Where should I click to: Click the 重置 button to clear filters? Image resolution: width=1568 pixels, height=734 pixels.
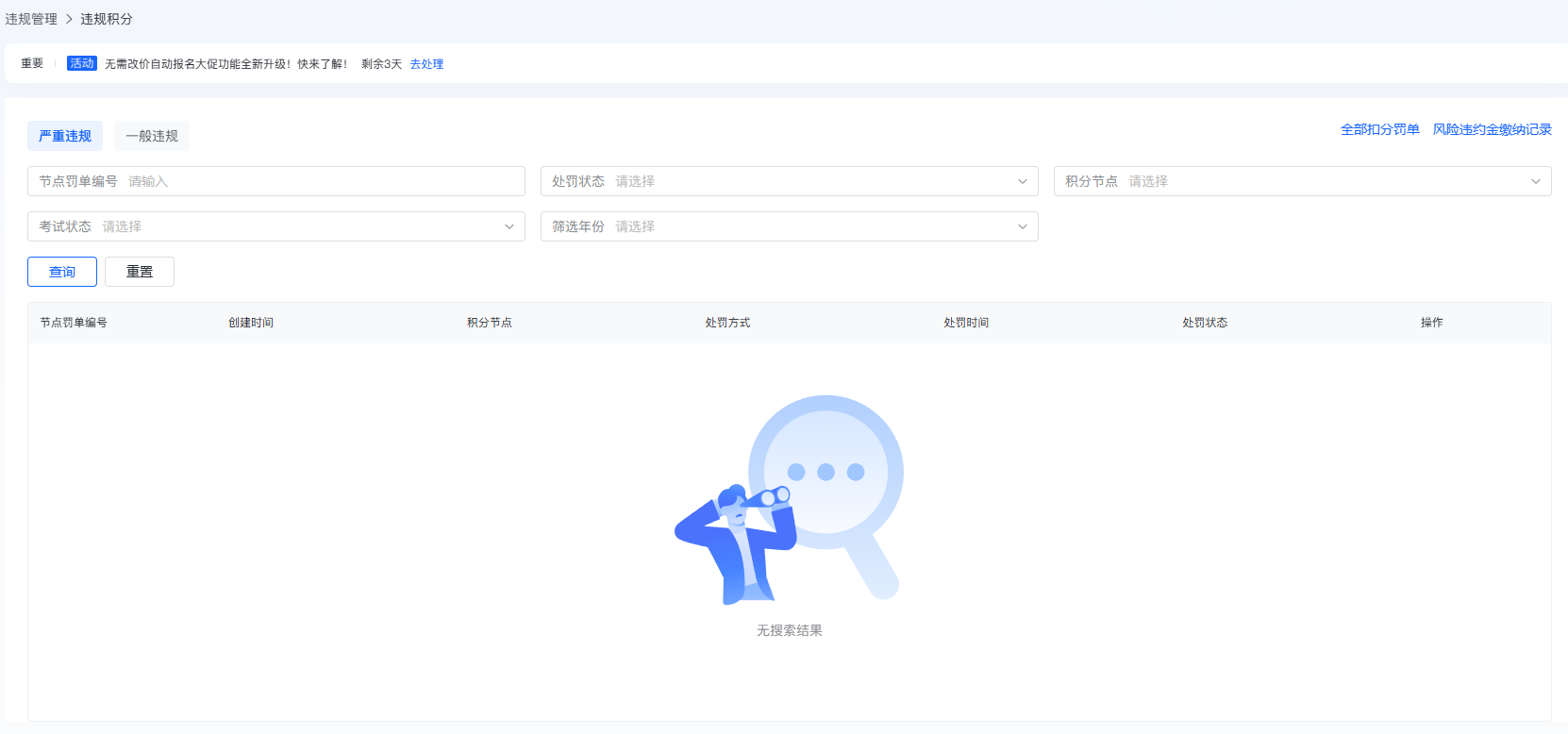click(140, 272)
